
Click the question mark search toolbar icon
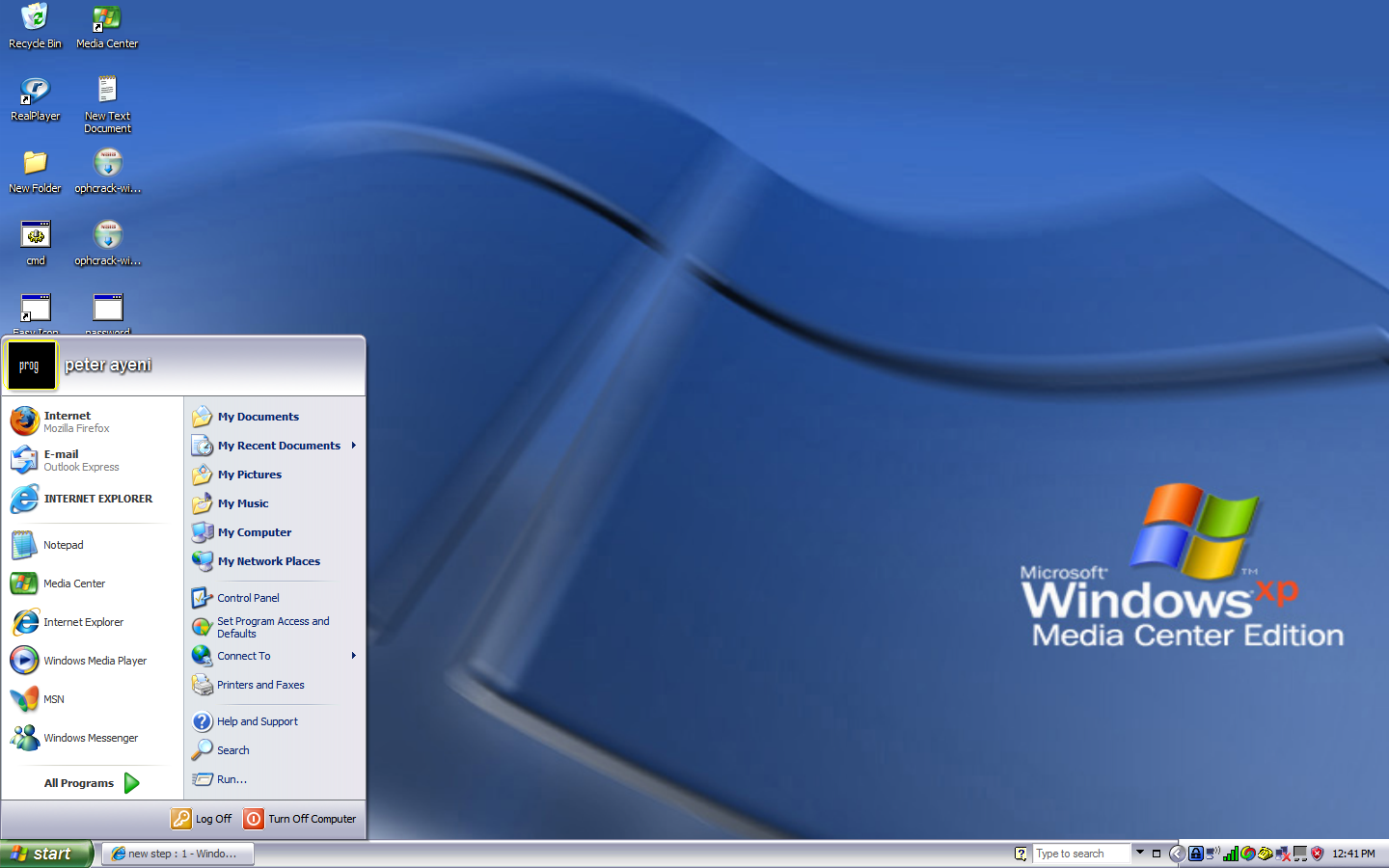[1021, 854]
